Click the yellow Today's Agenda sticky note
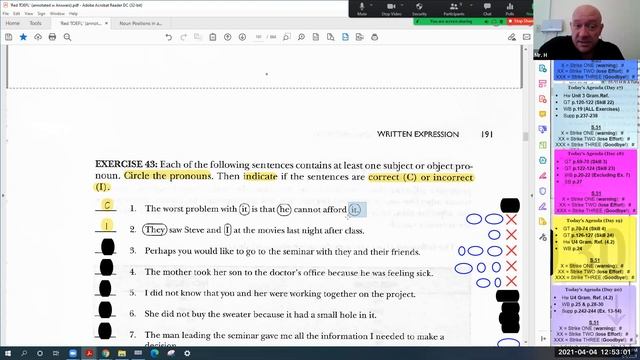The width and height of the screenshot is (640, 360). tap(595, 249)
